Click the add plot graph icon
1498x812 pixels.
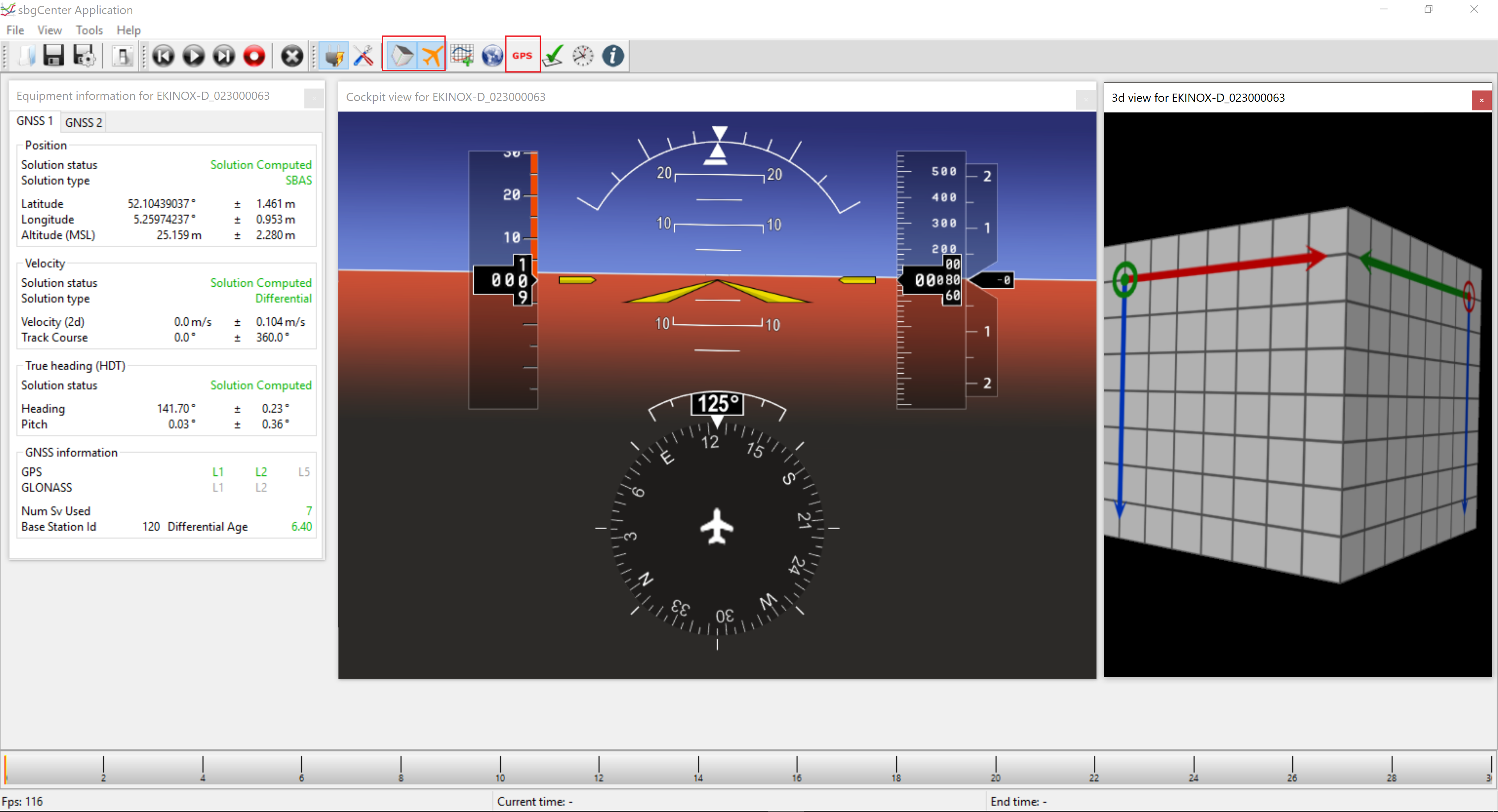[462, 56]
